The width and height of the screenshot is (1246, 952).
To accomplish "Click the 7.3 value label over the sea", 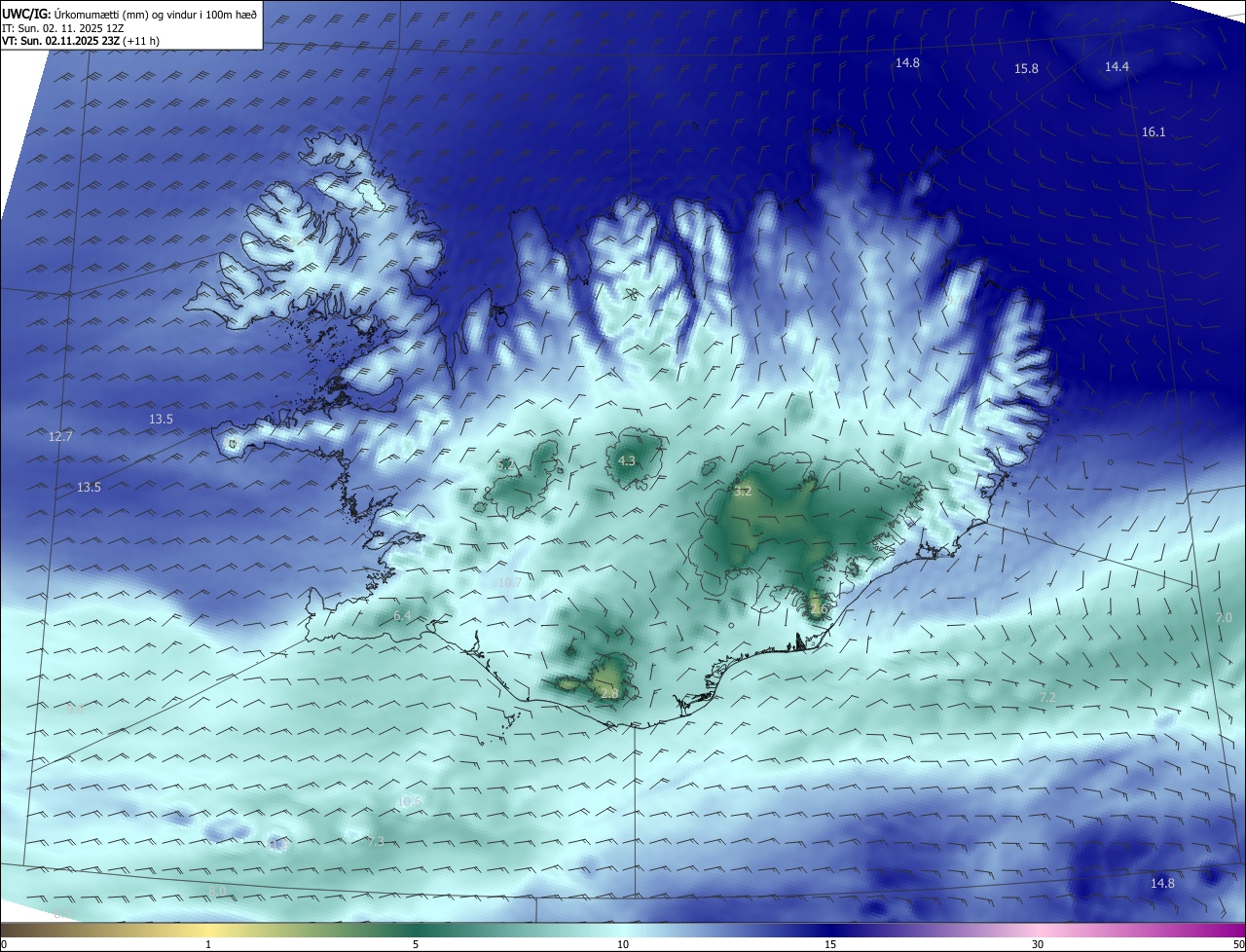I will click(377, 842).
